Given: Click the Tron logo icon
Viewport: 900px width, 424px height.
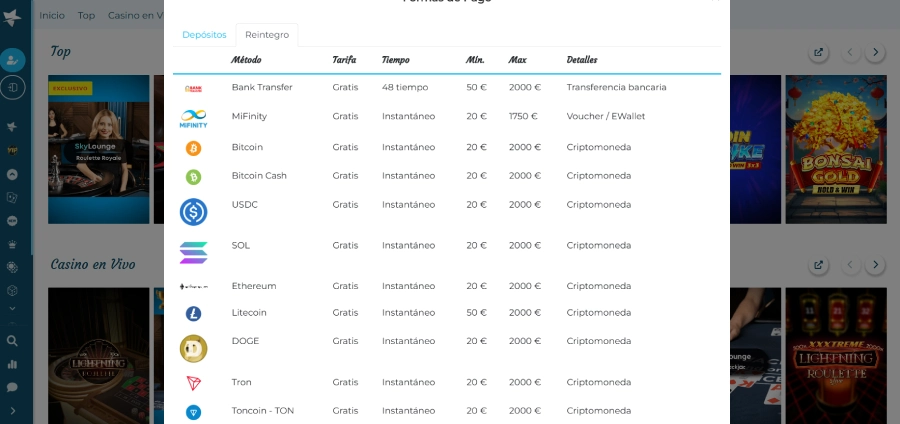Looking at the screenshot, I should pyautogui.click(x=193, y=383).
